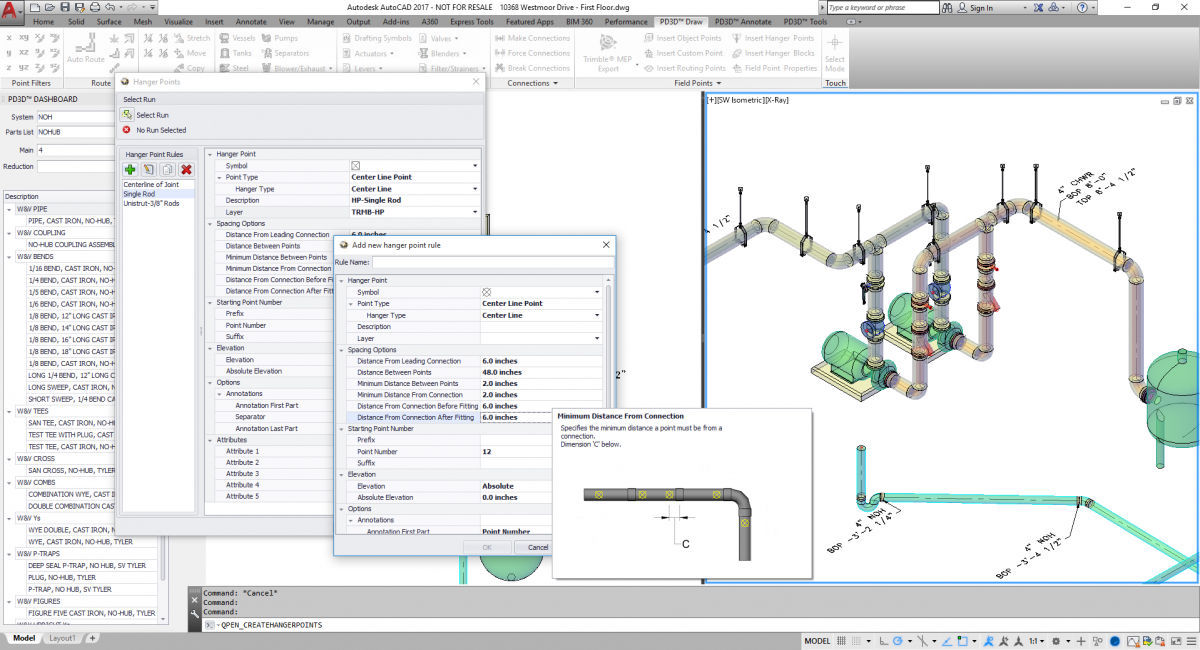Image resolution: width=1200 pixels, height=650 pixels.
Task: Select the No Run Selected option
Action: click(160, 128)
